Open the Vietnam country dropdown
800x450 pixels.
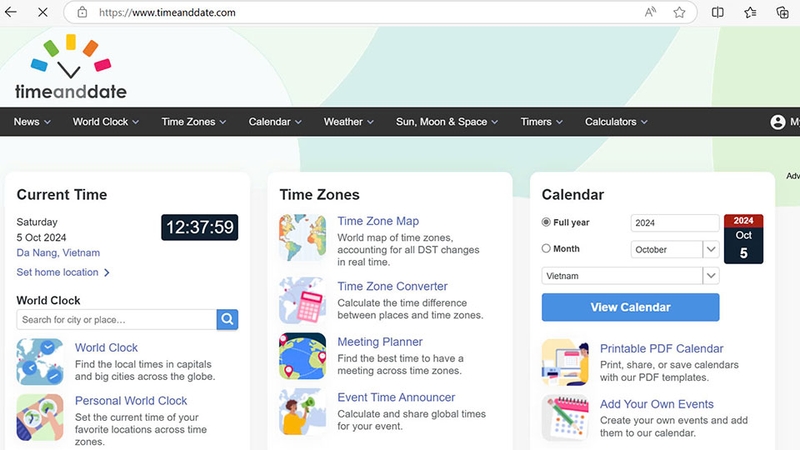[631, 276]
